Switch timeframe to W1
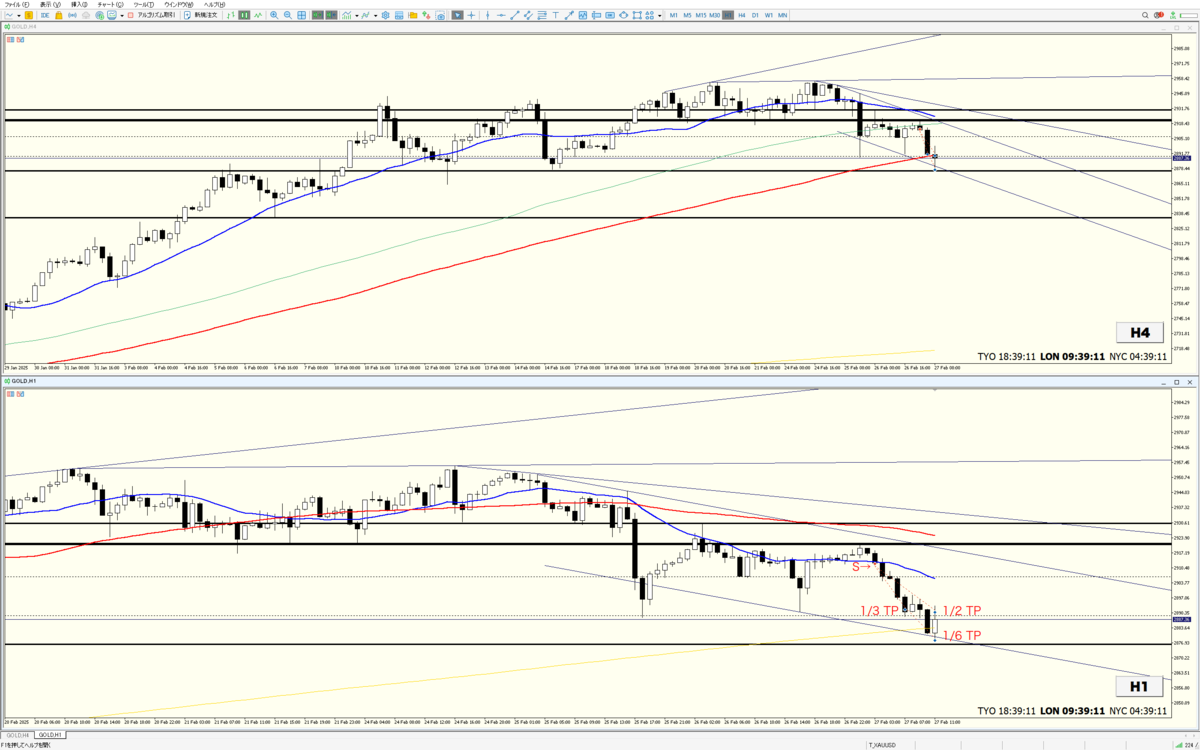Viewport: 1200px width, 750px height. click(769, 15)
